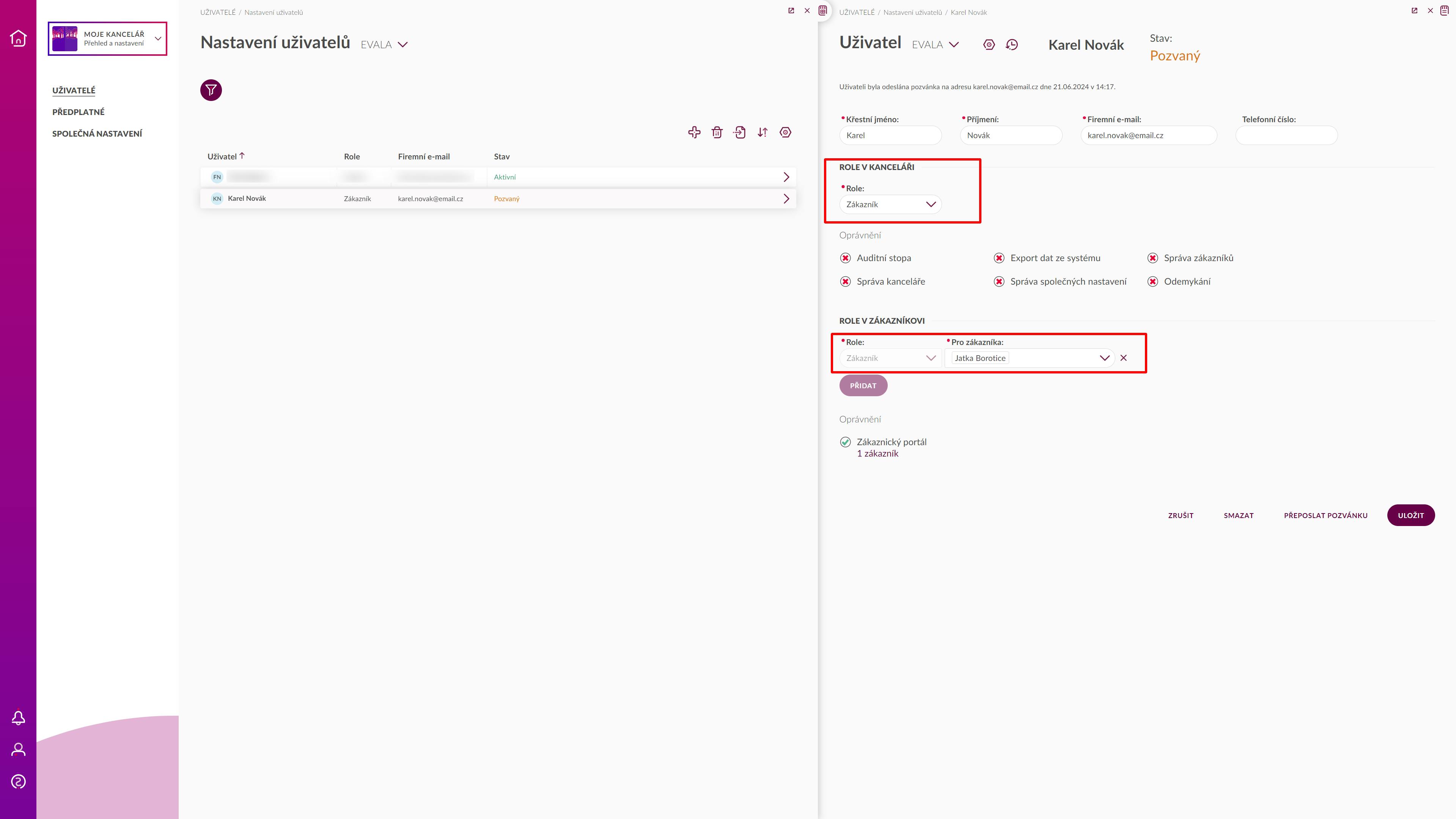
Task: Open UŽIVATELÉ menu section
Action: click(74, 90)
